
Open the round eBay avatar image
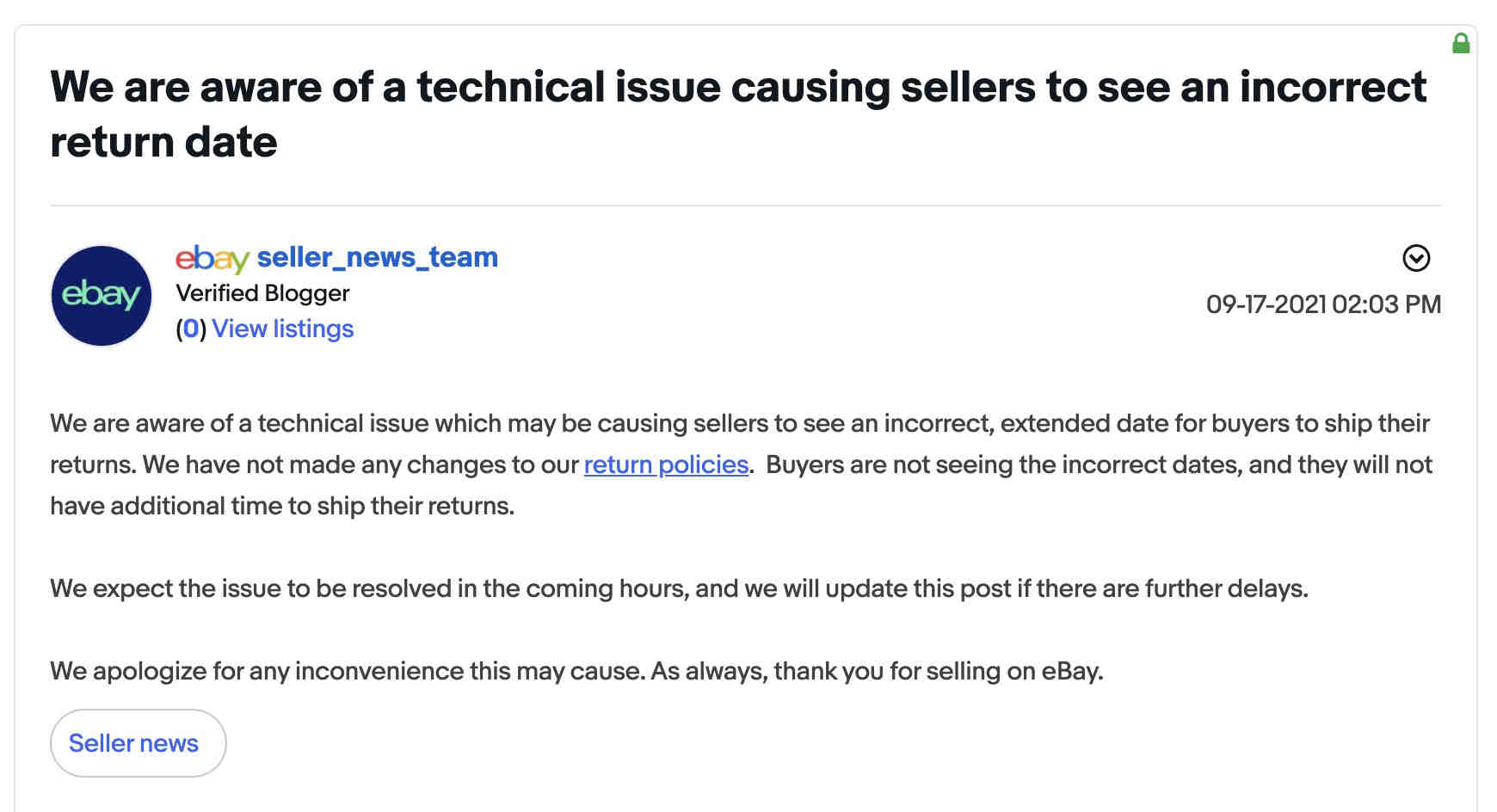[x=102, y=296]
